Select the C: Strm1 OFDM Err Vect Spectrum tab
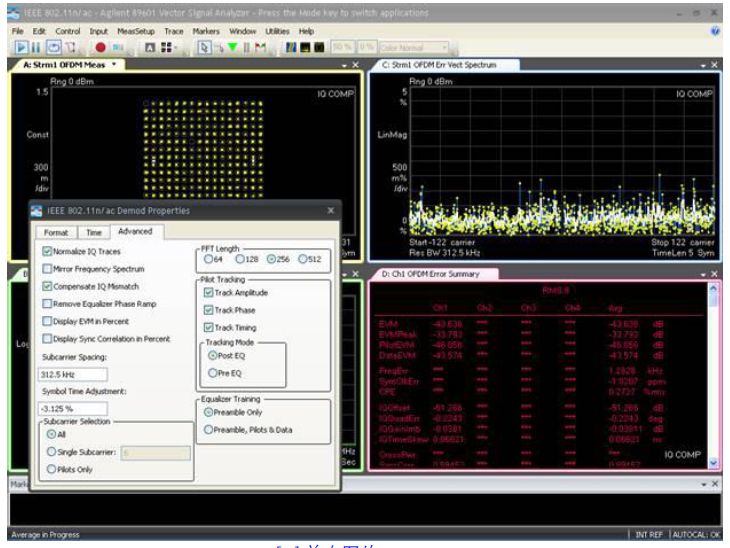 pyautogui.click(x=439, y=65)
